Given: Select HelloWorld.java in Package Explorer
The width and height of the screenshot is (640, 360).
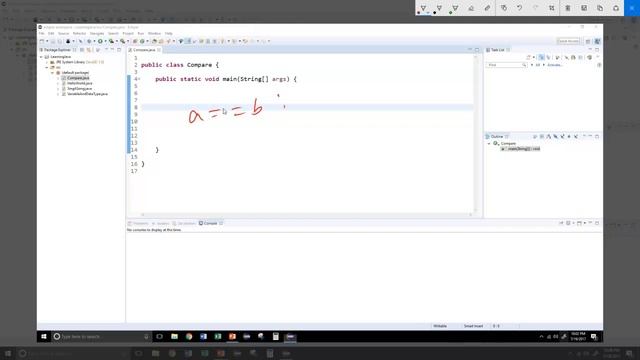Looking at the screenshot, I should point(80,83).
